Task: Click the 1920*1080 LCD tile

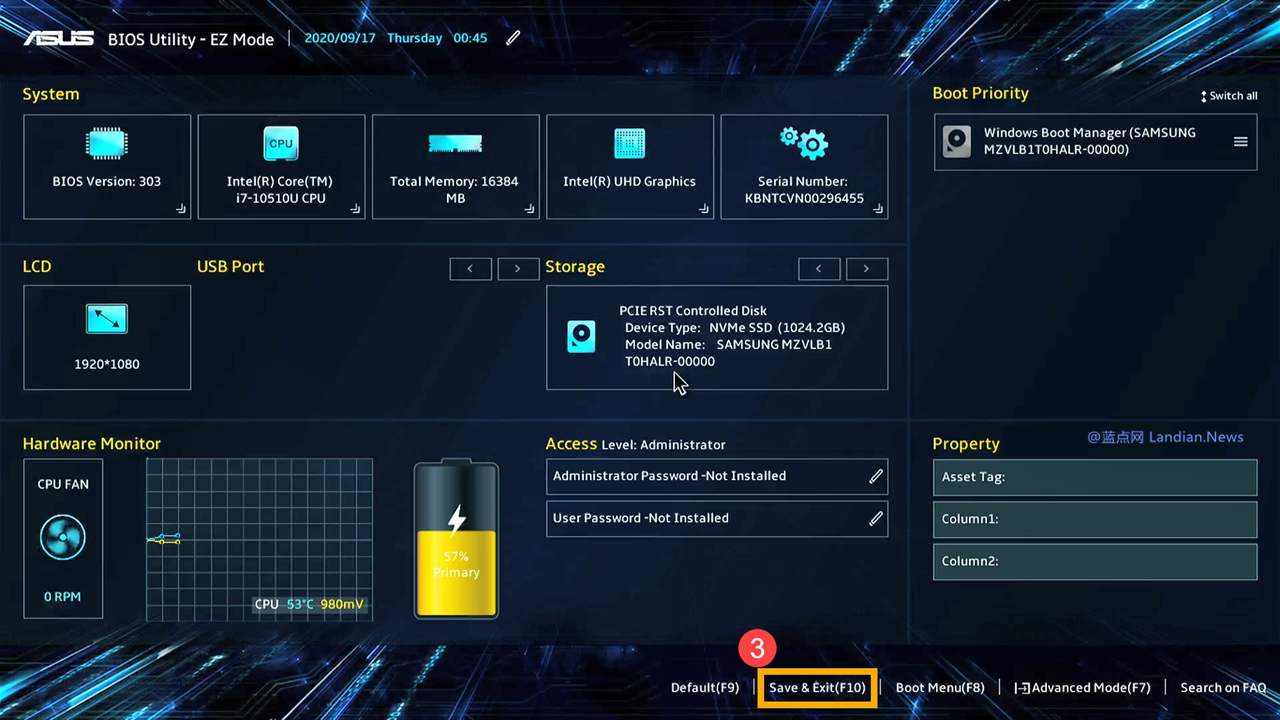Action: coord(107,337)
